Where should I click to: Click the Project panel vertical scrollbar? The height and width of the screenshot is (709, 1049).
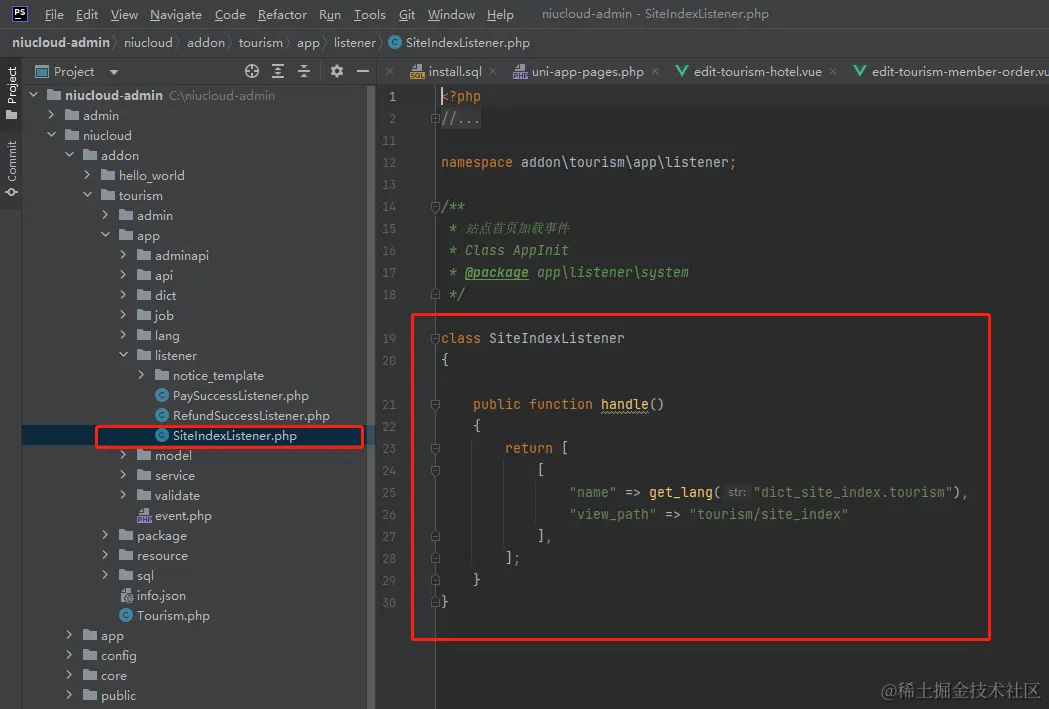pyautogui.click(x=371, y=395)
